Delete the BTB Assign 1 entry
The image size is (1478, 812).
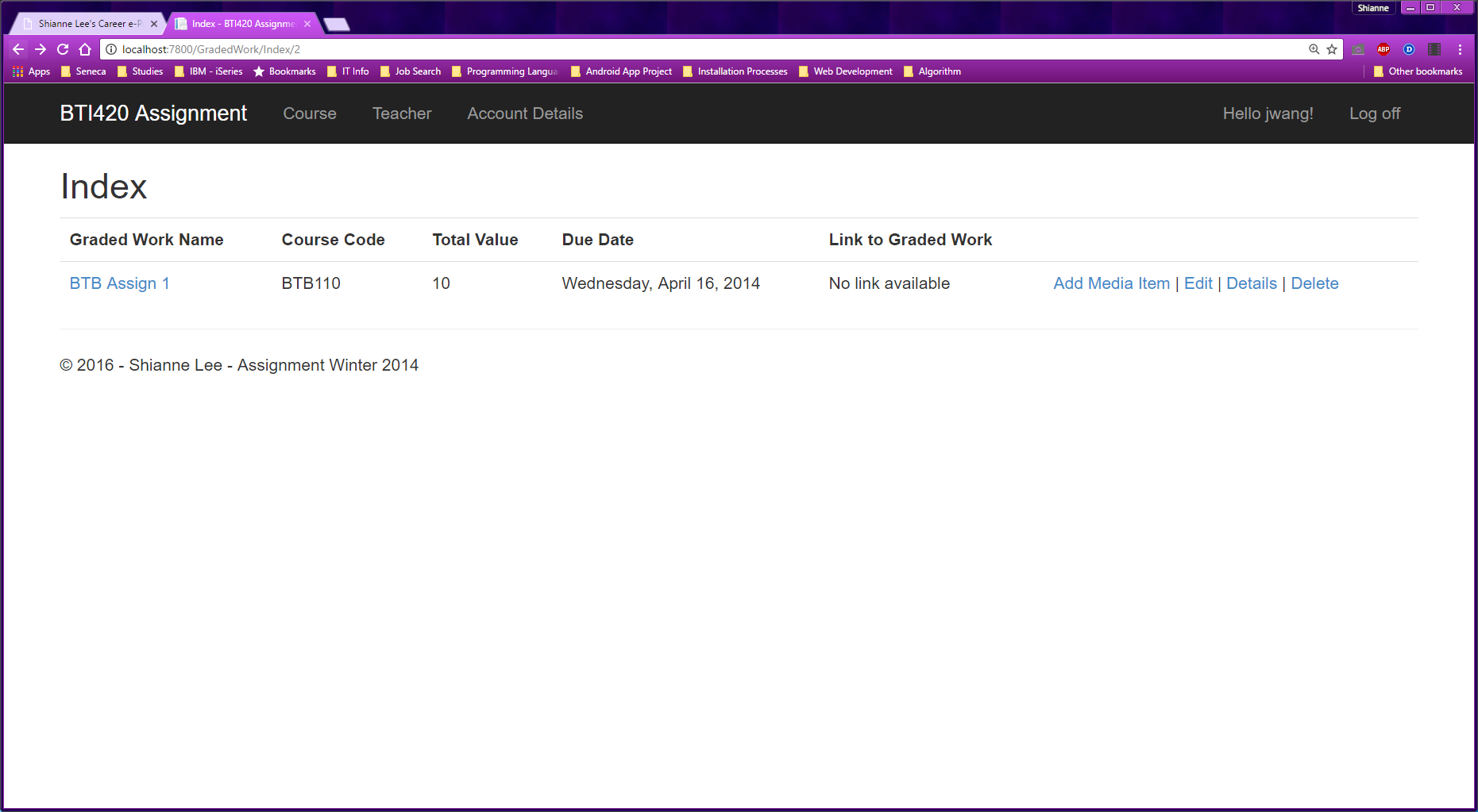coord(1314,283)
